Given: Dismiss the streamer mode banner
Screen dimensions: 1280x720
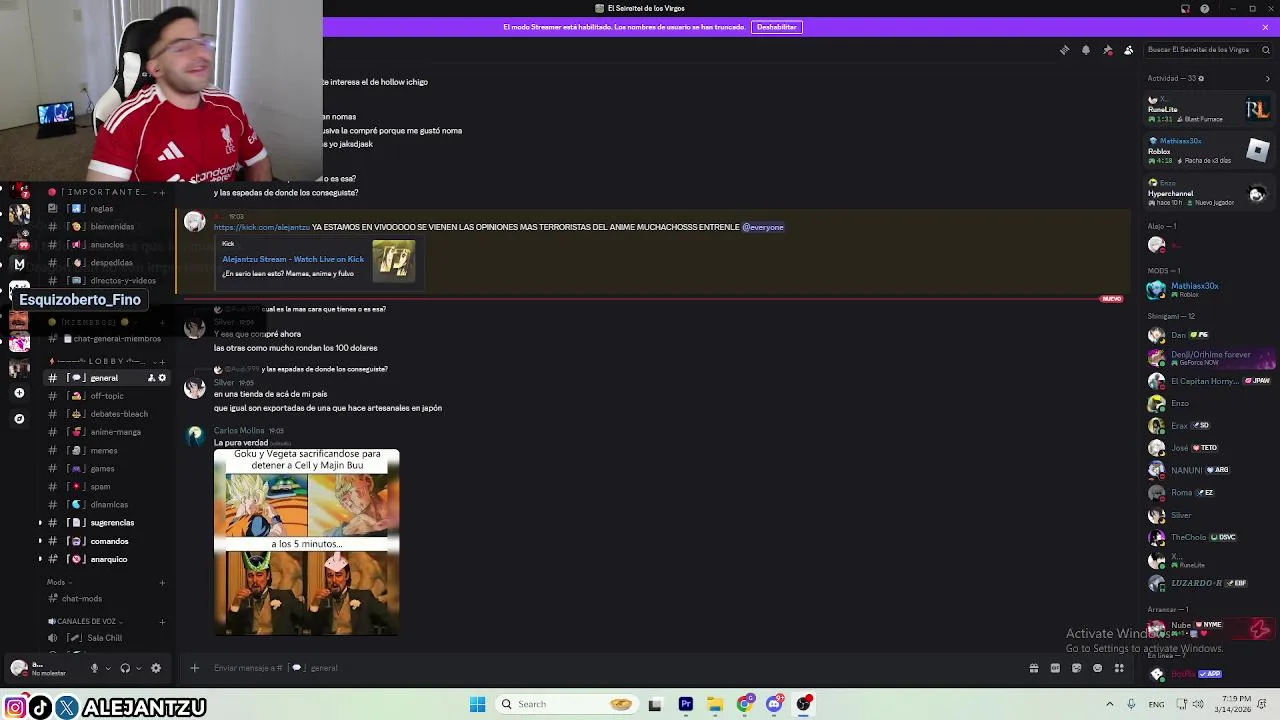Looking at the screenshot, I should 1265,27.
